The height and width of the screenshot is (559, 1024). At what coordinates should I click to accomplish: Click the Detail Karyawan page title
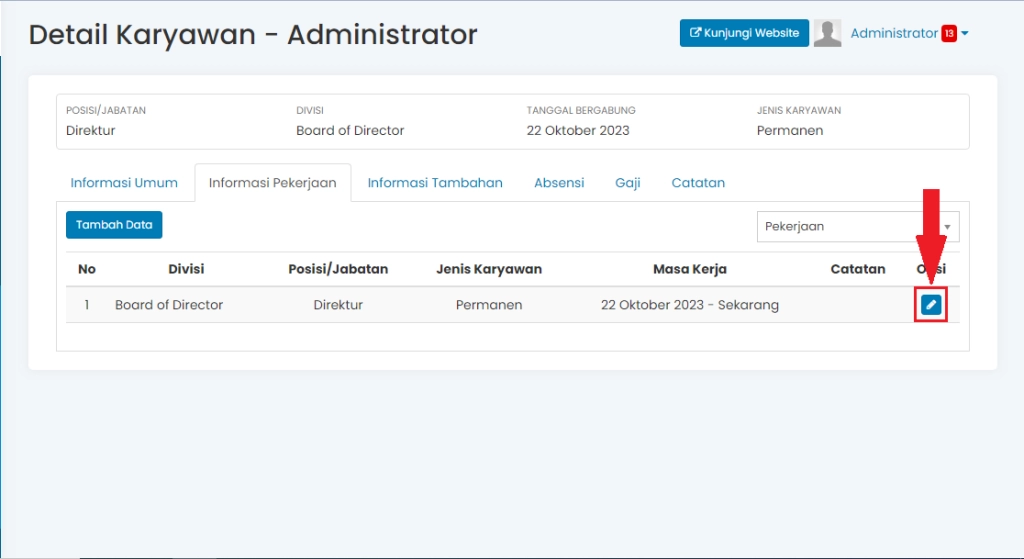(253, 35)
